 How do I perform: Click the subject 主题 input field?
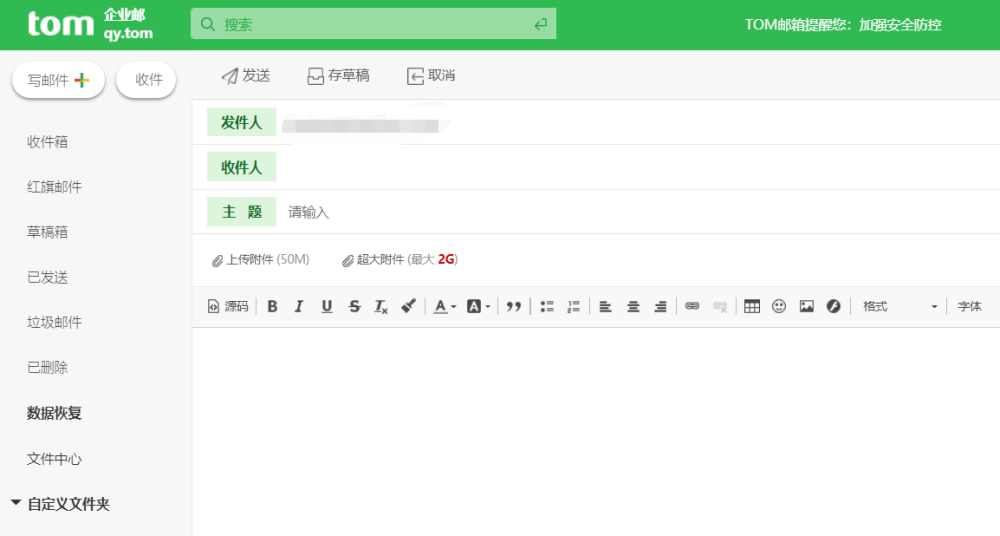pyautogui.click(x=638, y=212)
